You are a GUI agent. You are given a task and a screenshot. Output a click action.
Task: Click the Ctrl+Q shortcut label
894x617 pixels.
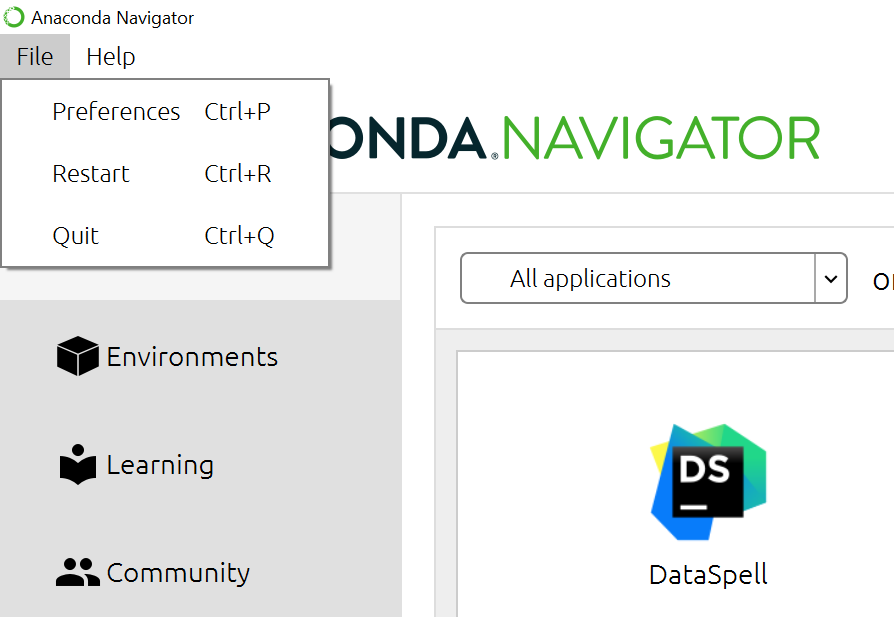point(239,236)
